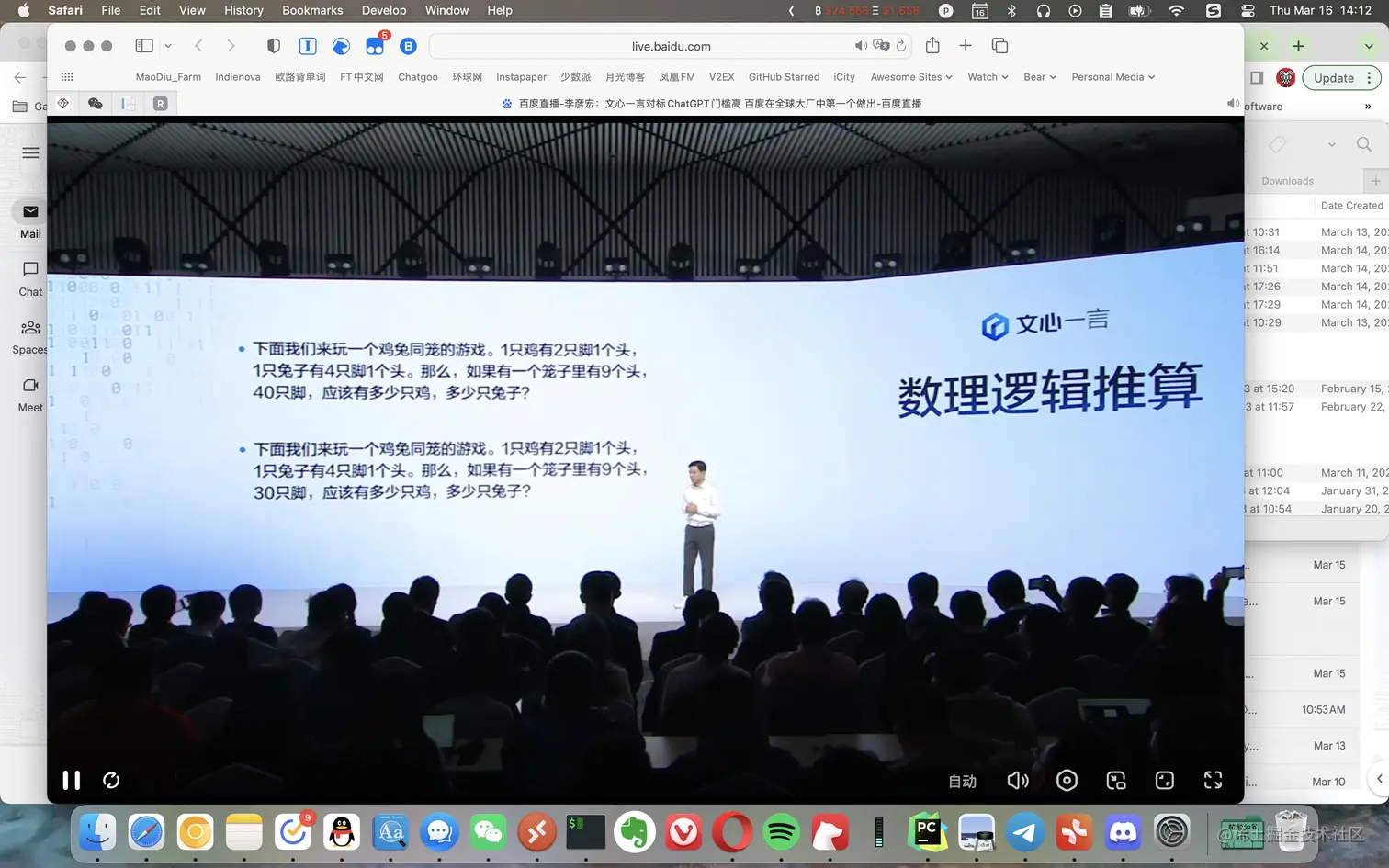Expand the Bear bookmark folder
The image size is (1389, 868).
tap(1040, 77)
